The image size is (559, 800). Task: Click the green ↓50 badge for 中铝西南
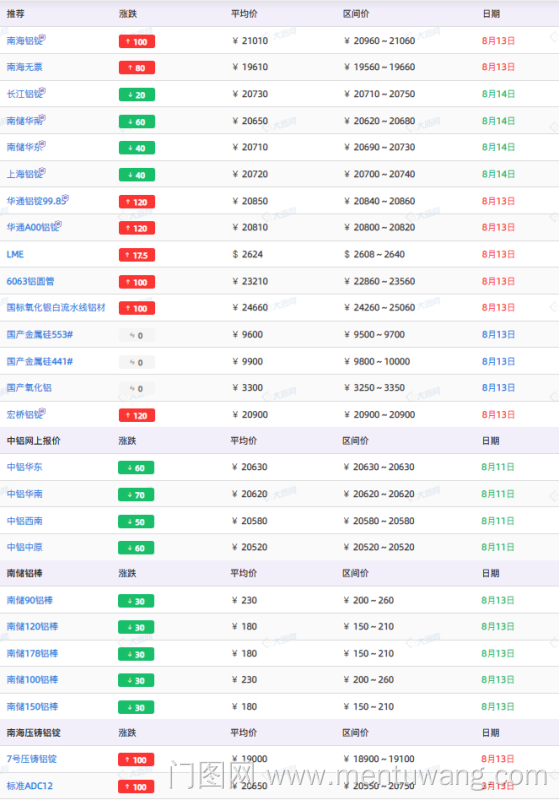136,522
